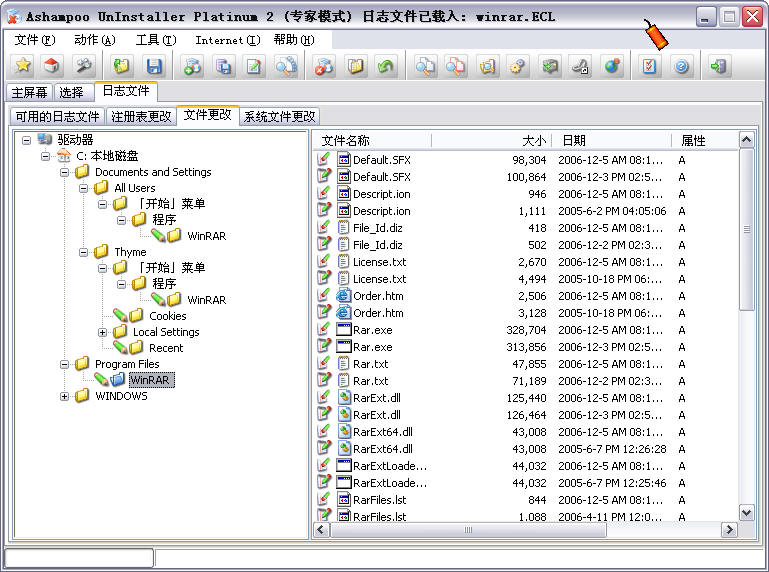This screenshot has width=769, height=572.
Task: Collapse the Documents and Settings node
Action: [x=64, y=172]
